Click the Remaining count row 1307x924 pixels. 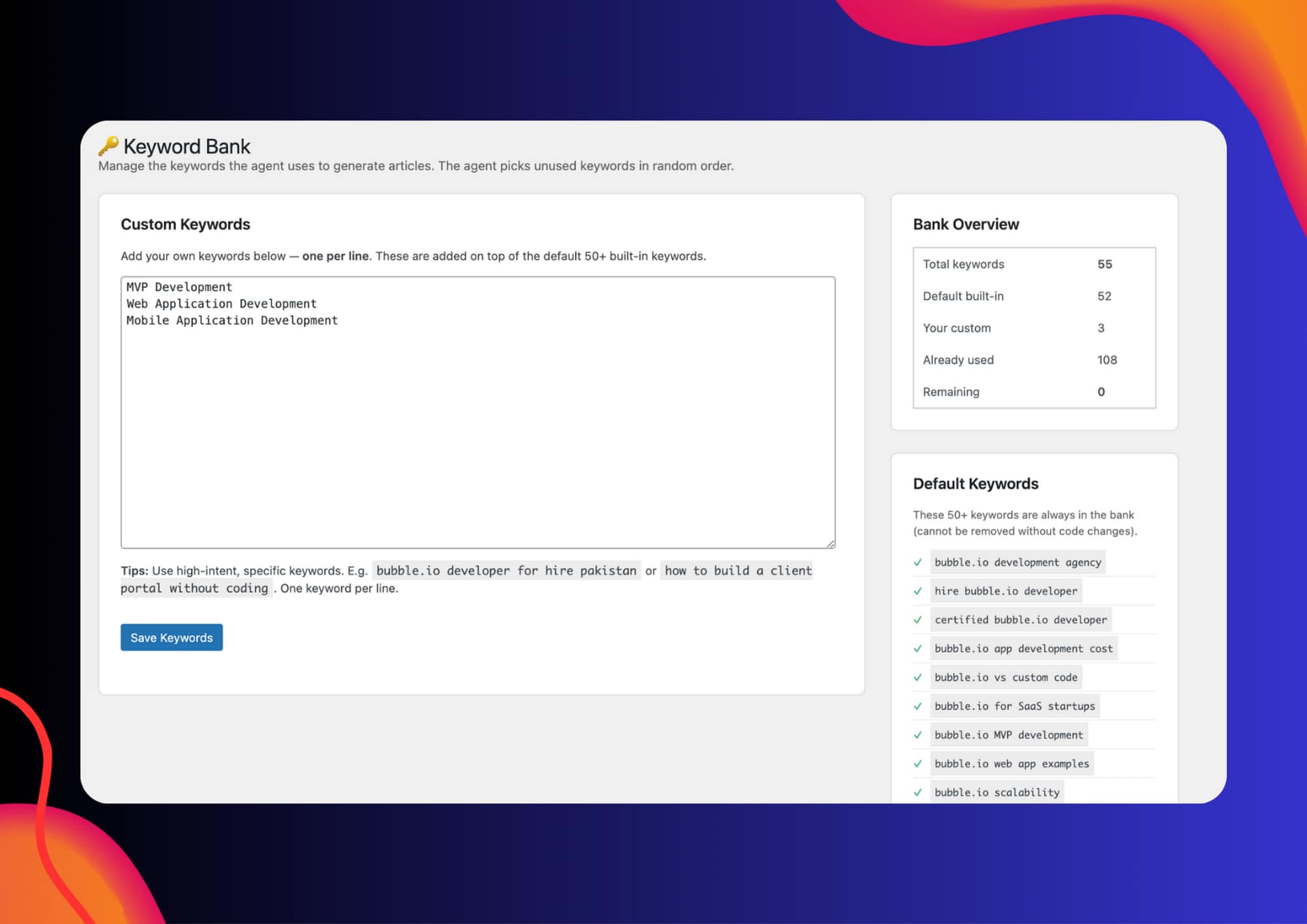[x=1033, y=392]
